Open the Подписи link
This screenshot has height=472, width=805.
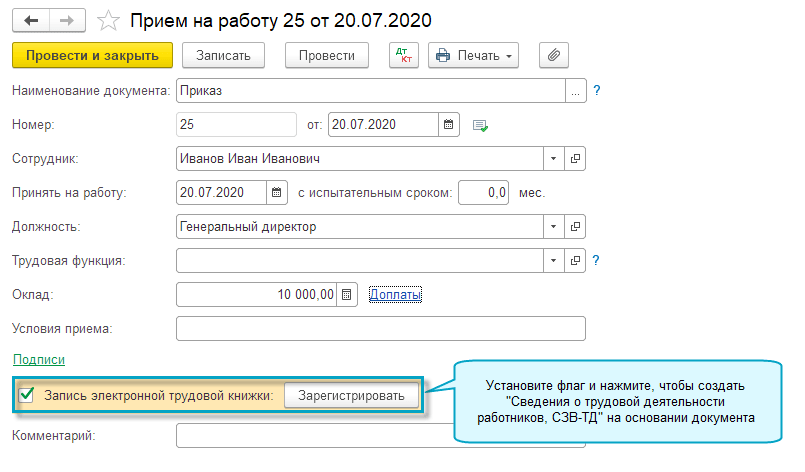(38, 359)
